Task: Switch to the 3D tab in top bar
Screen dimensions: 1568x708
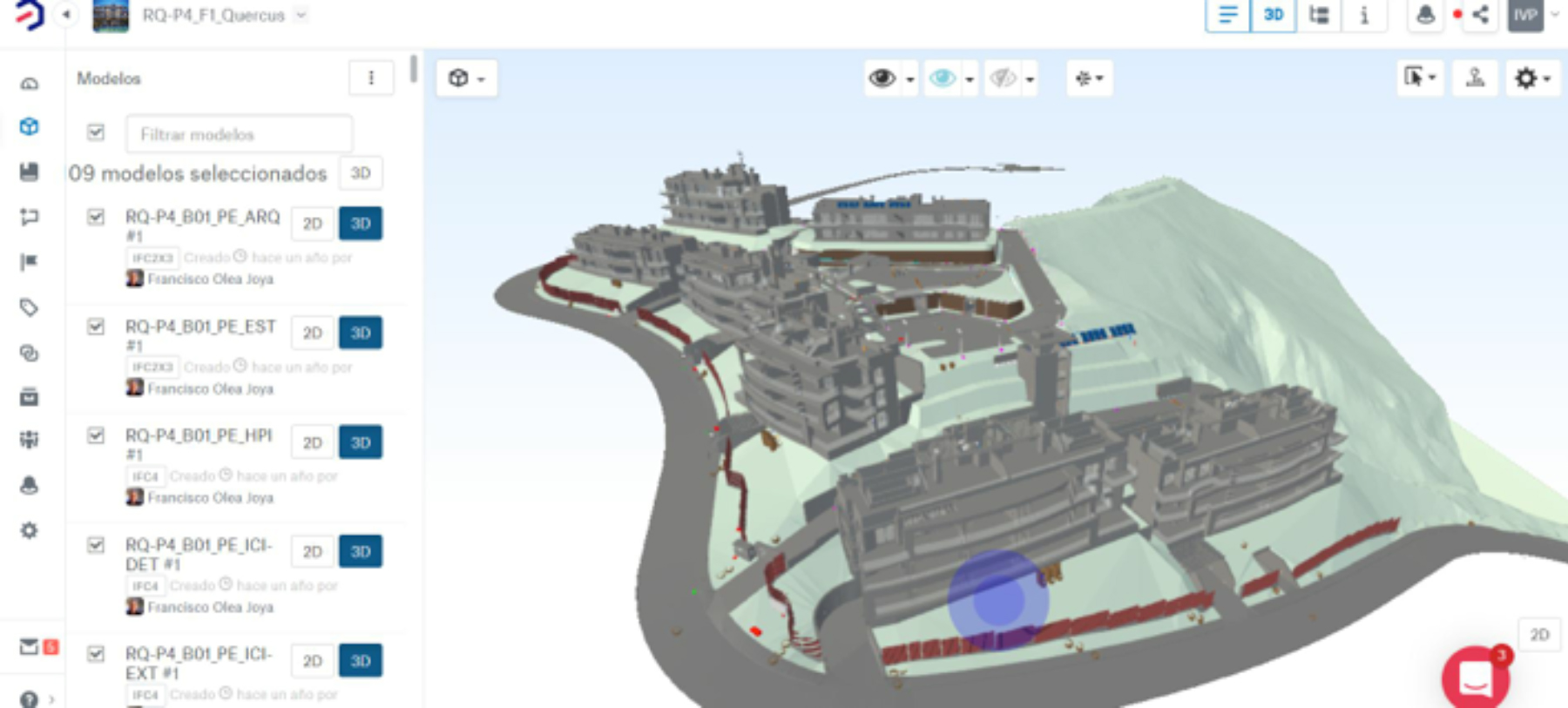Action: pyautogui.click(x=1274, y=15)
